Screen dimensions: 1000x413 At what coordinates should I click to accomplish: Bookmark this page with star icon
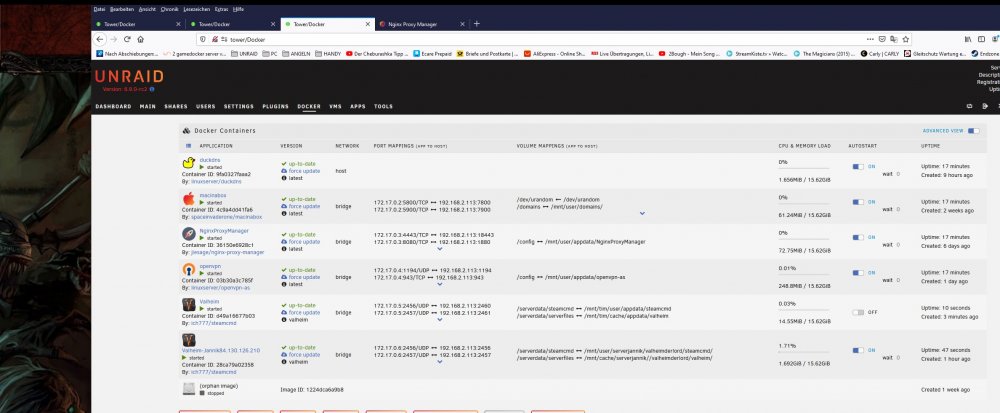(906, 39)
